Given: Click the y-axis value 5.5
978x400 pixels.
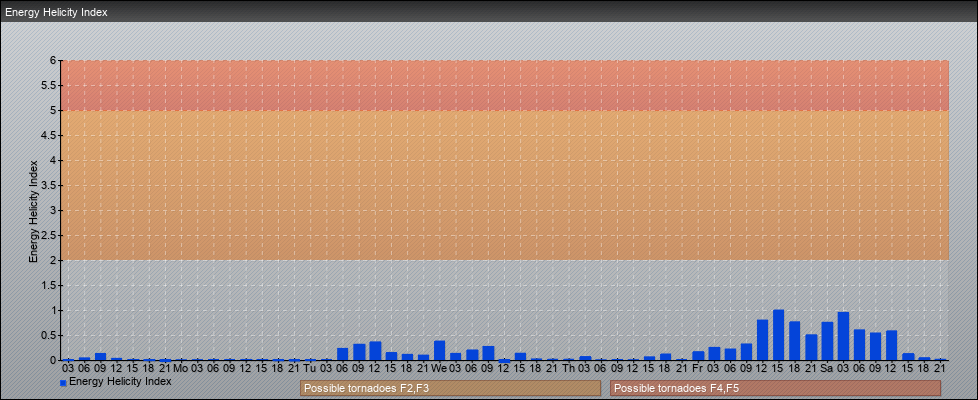Looking at the screenshot, I should point(49,85).
